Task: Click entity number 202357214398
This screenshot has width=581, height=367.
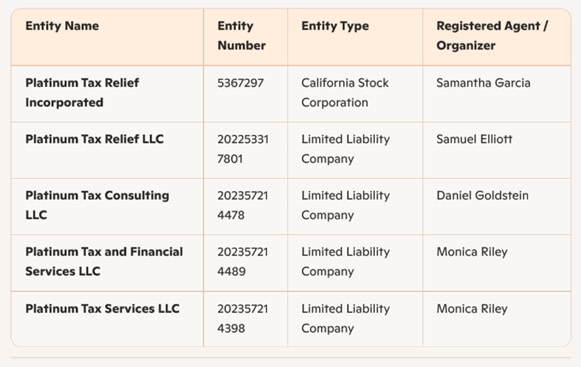Action: point(243,318)
